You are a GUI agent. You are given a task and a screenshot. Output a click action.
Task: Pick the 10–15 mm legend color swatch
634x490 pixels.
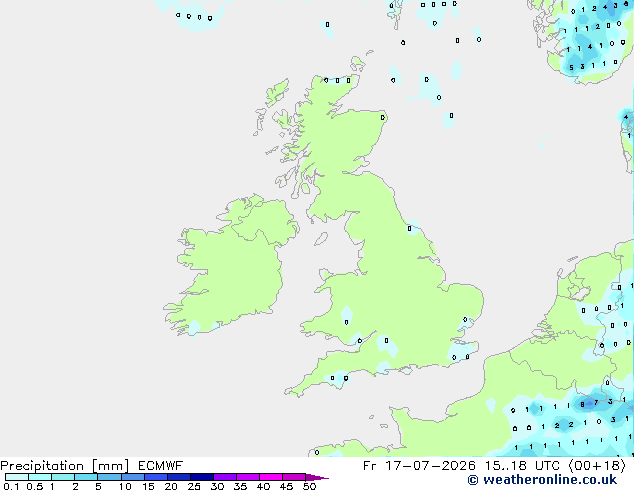[x=132, y=477]
